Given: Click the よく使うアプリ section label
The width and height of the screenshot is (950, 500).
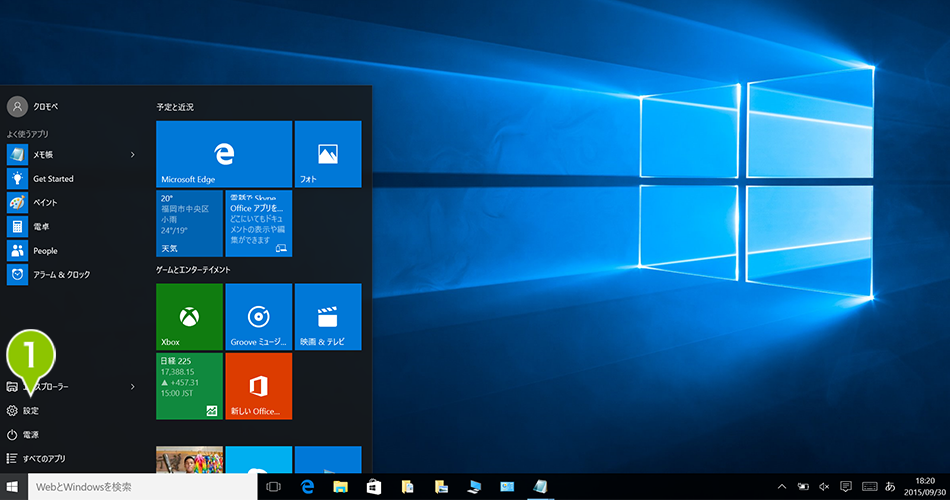Looking at the screenshot, I should point(27,134).
